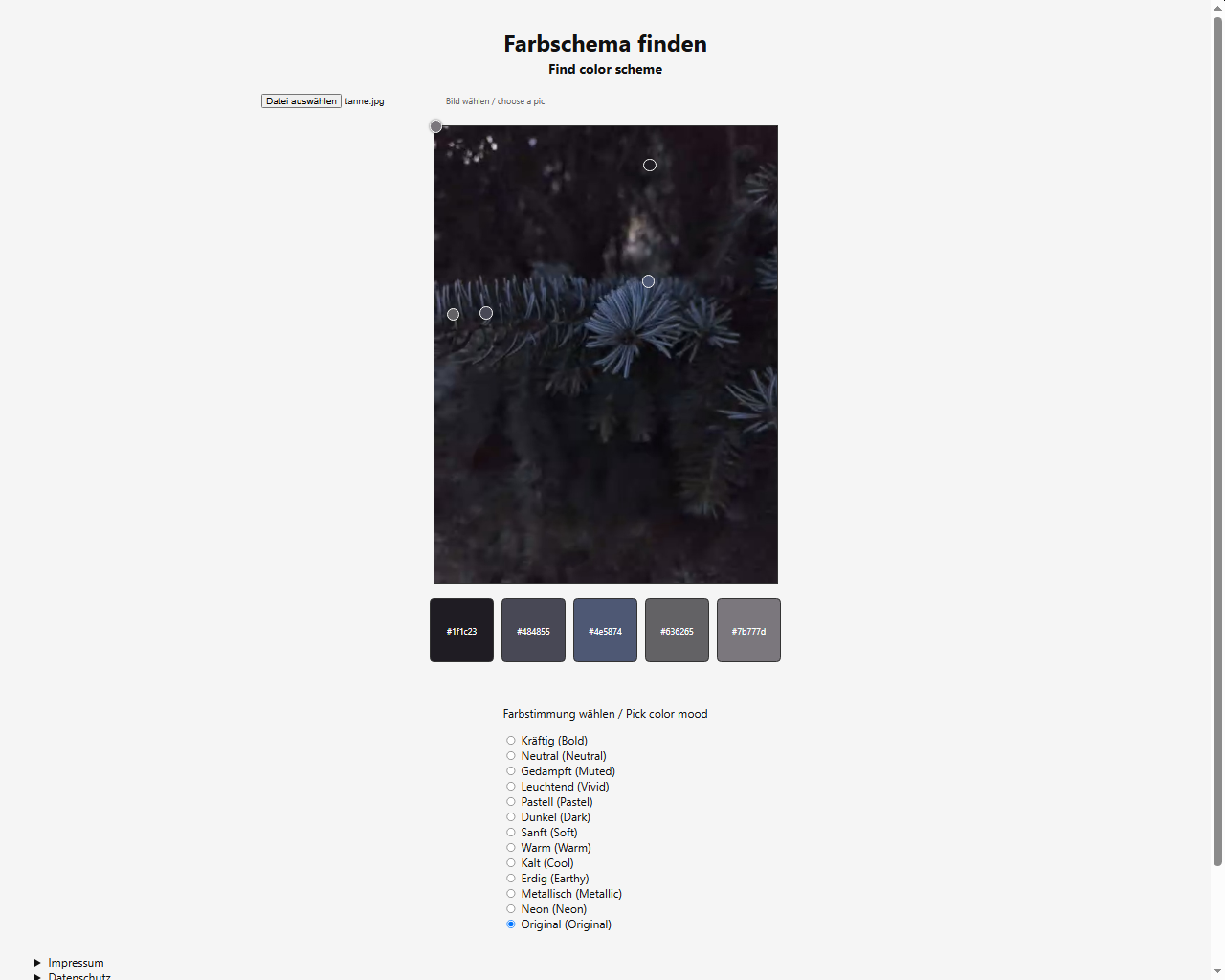Click the Datei auswählen file button
The width and height of the screenshot is (1225, 980).
301,101
